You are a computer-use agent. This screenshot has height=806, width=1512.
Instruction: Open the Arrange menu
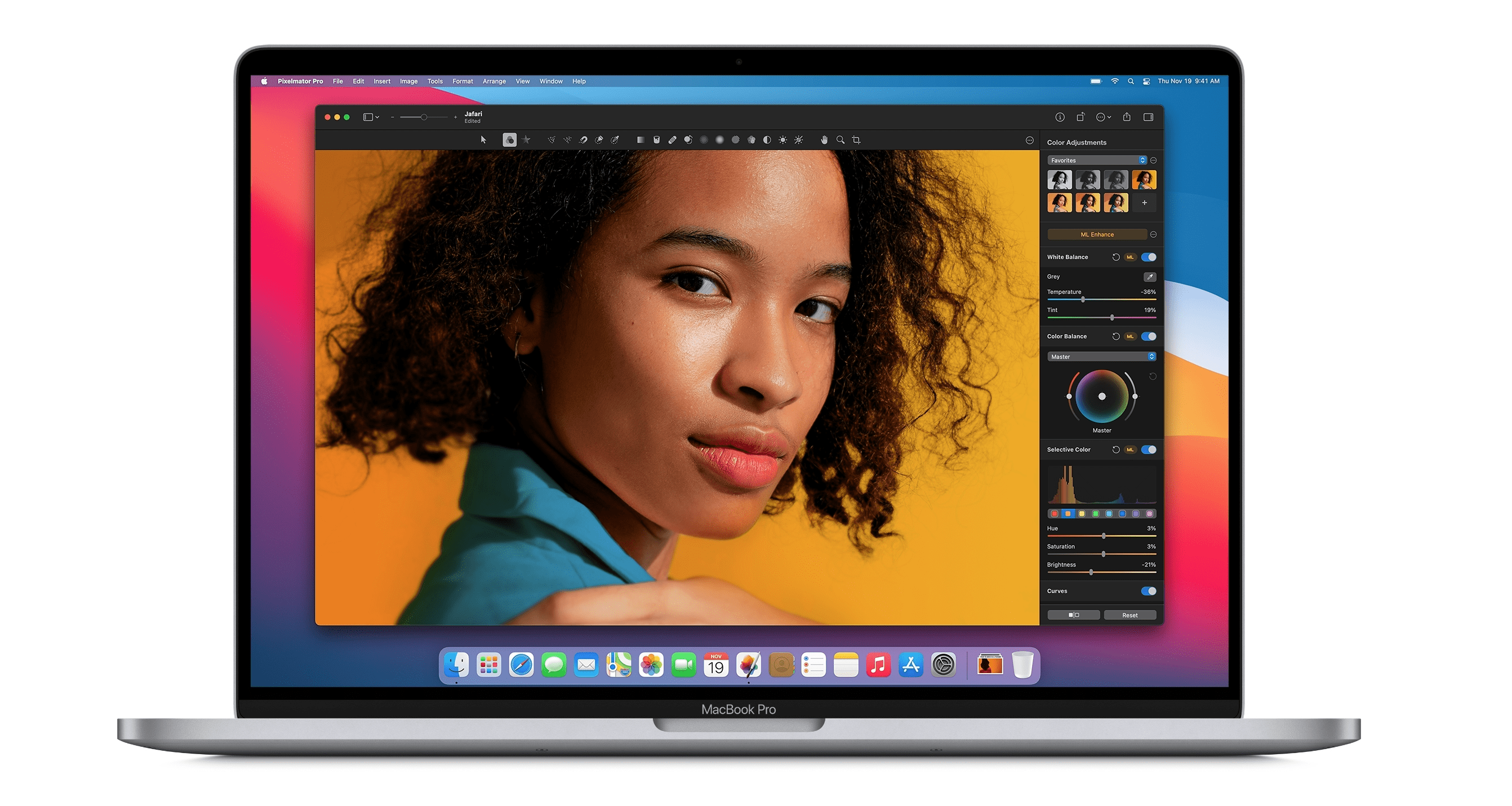[494, 82]
